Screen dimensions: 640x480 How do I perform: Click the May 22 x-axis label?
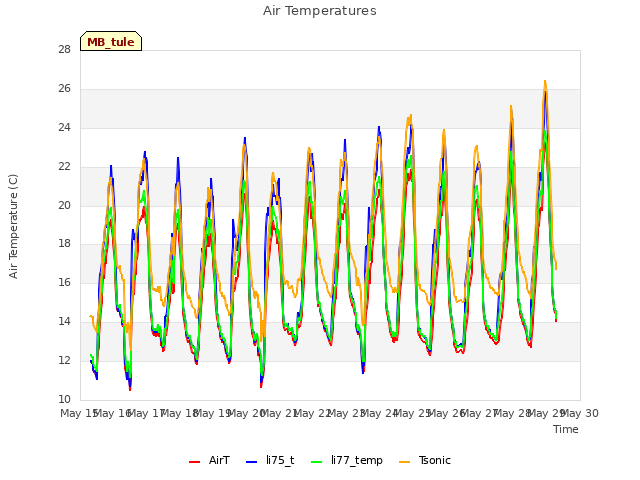click(x=313, y=413)
